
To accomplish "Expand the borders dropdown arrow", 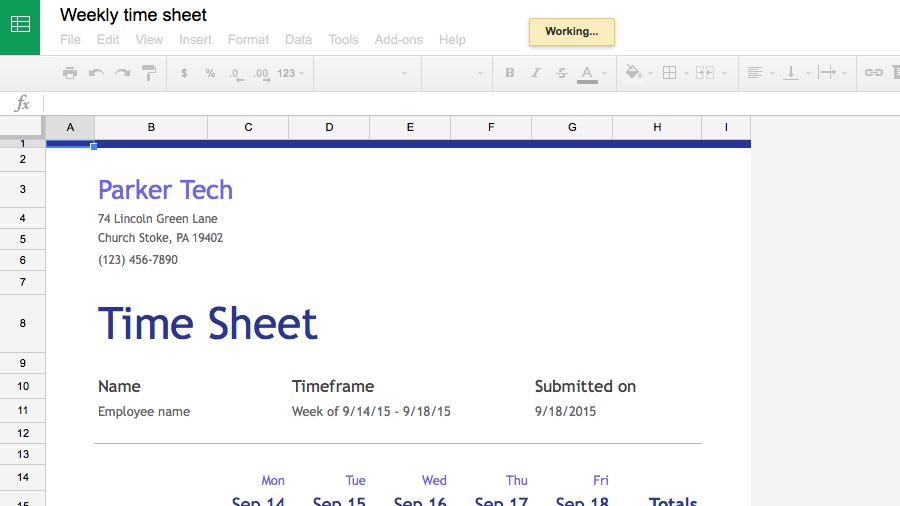I will tap(686, 73).
